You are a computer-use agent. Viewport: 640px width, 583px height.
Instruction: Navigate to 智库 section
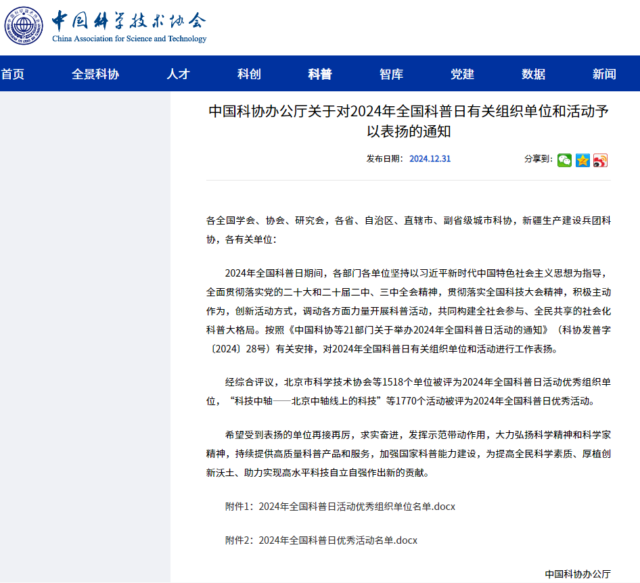pos(391,74)
